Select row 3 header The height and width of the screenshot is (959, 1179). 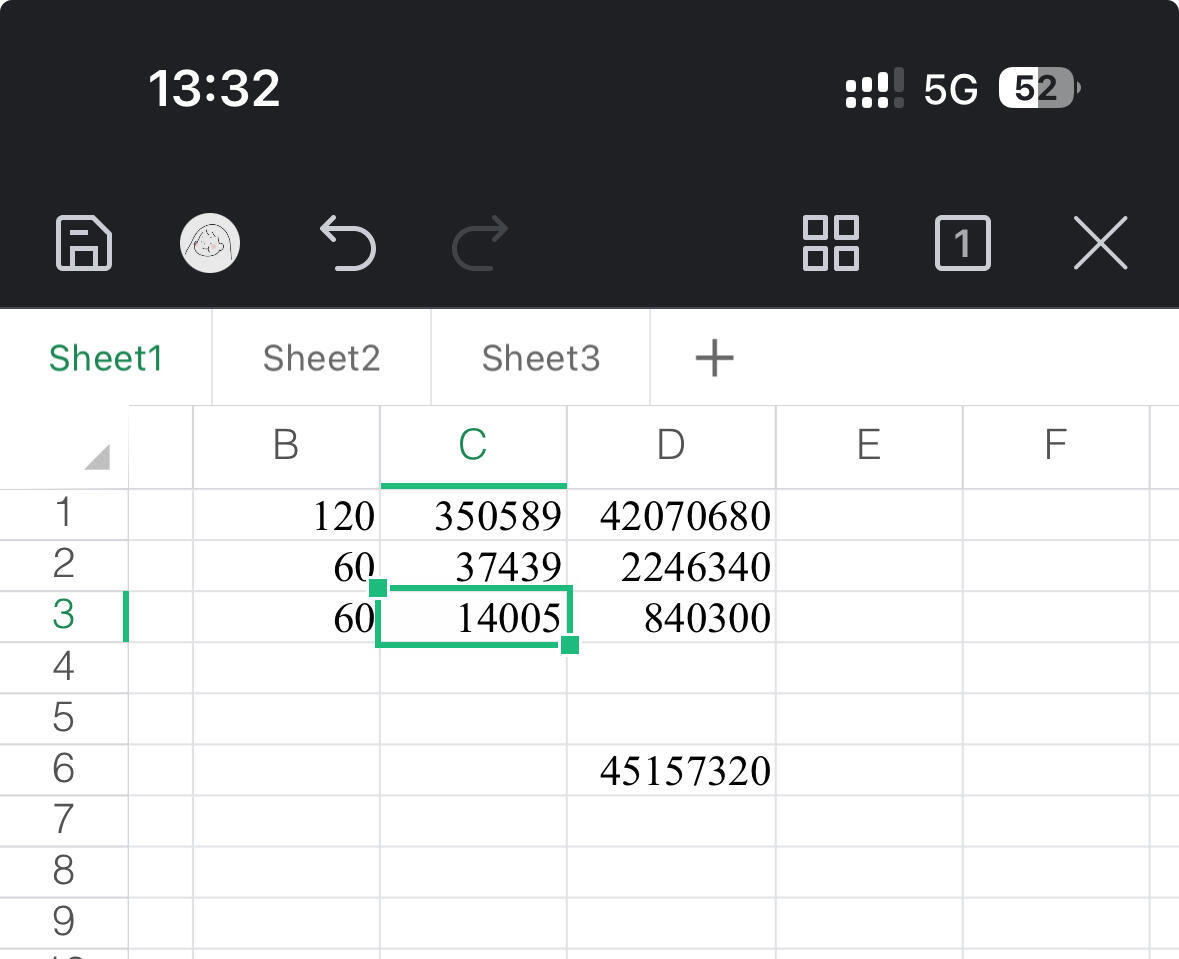pos(64,617)
